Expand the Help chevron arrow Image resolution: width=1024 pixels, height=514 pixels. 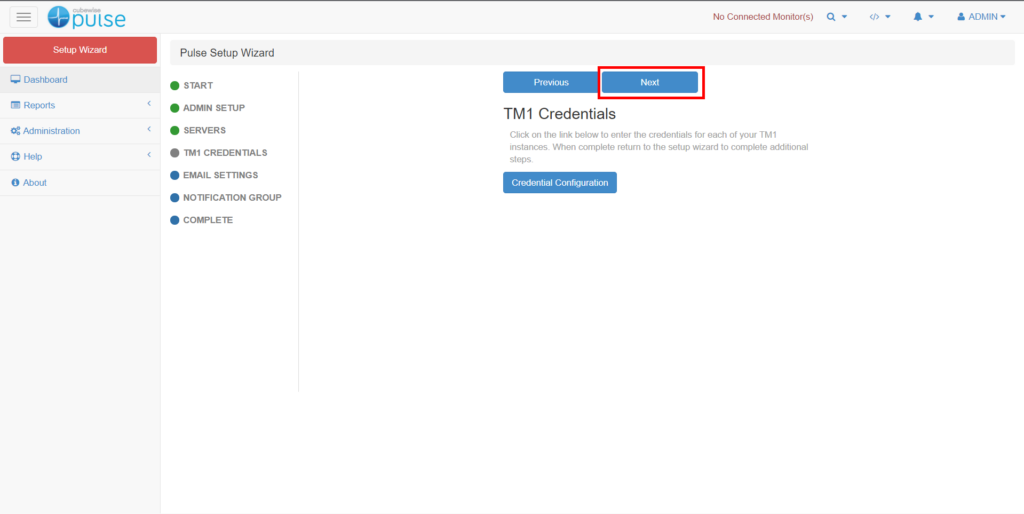click(149, 155)
